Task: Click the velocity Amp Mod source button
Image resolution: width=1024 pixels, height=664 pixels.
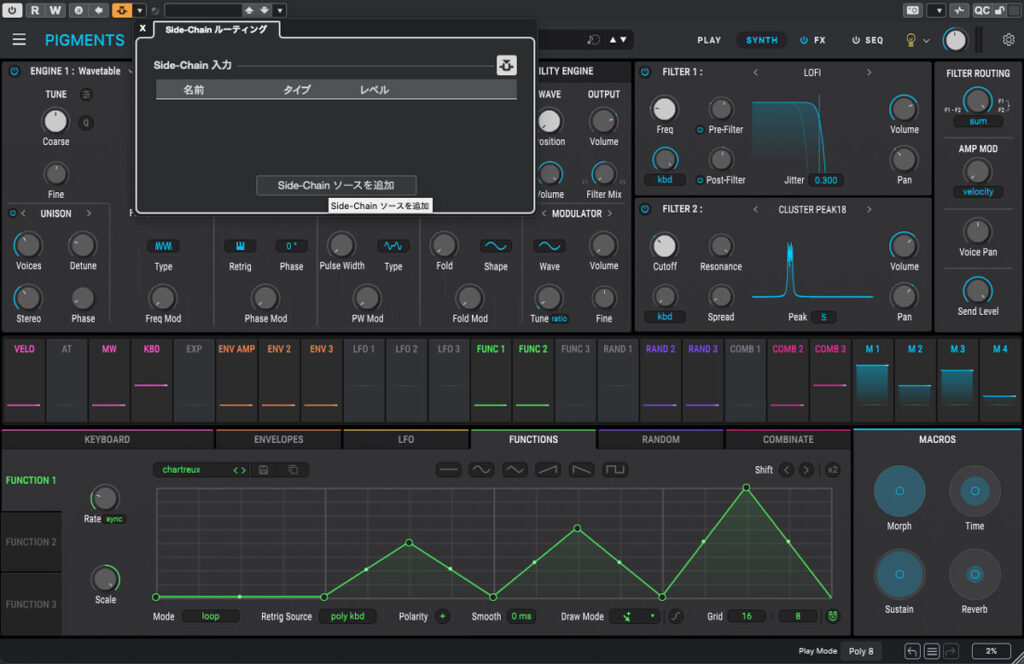Action: coord(978,192)
